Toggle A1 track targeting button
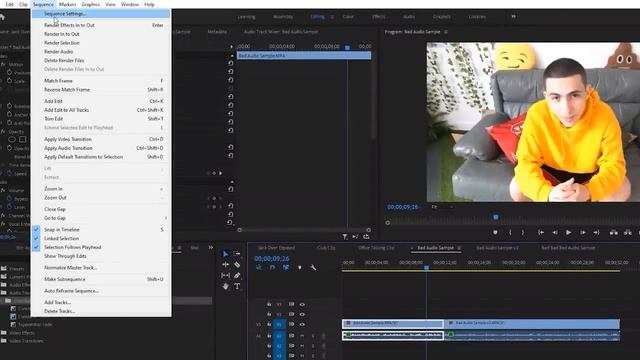 (x=279, y=336)
